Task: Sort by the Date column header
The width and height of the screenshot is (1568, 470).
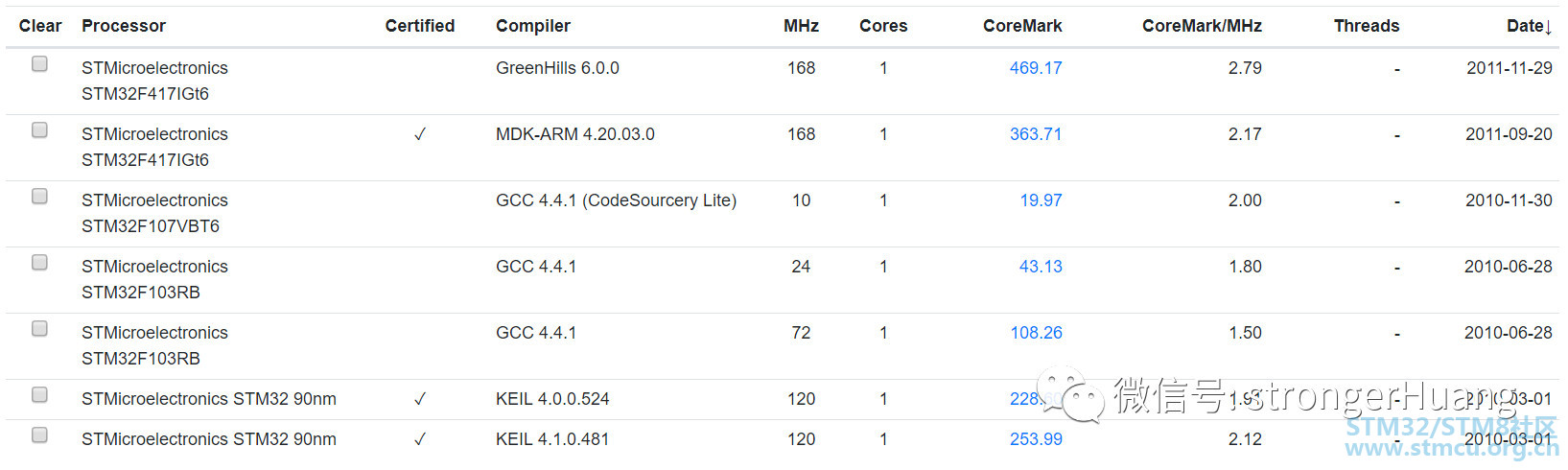Action: click(1529, 26)
